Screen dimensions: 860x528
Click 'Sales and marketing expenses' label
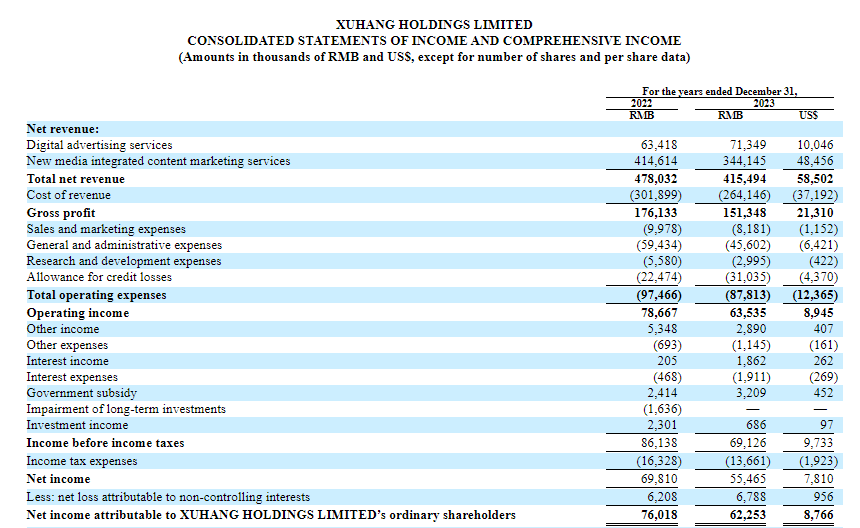click(x=106, y=229)
